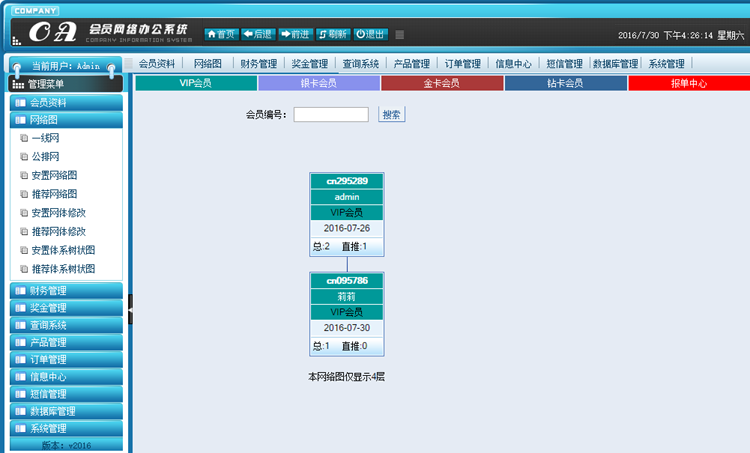Click the small grid icon beside 退出
Viewport: 750px width, 453px height.
[400, 34]
